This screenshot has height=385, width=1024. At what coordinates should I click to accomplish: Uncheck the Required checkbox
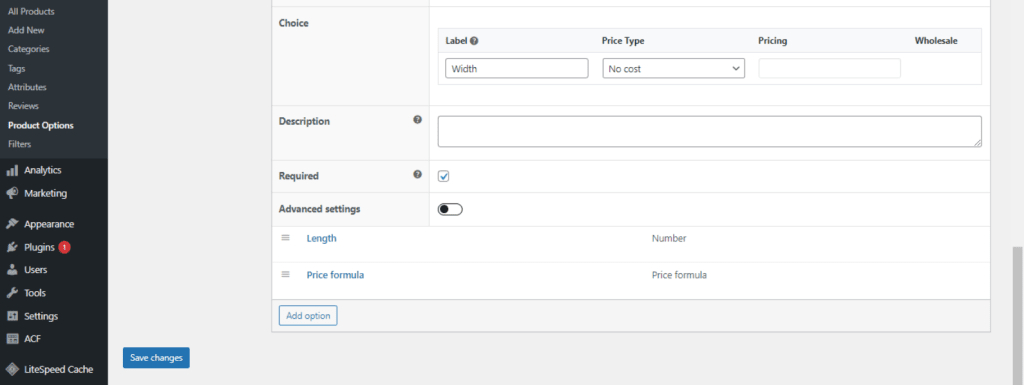pos(443,176)
